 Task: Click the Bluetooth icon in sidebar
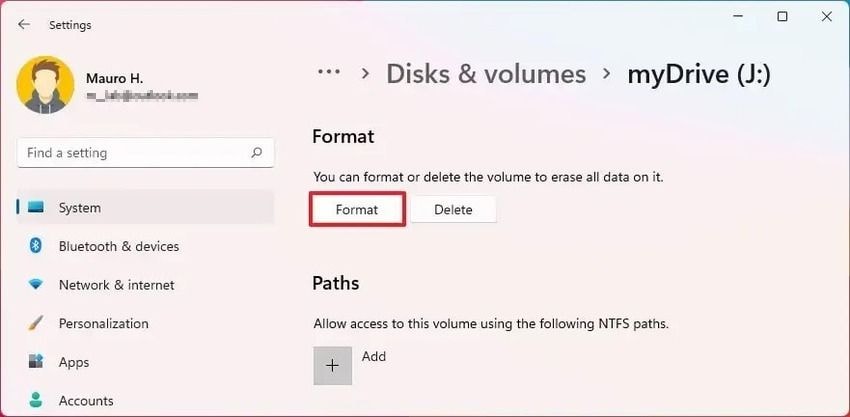[x=36, y=246]
